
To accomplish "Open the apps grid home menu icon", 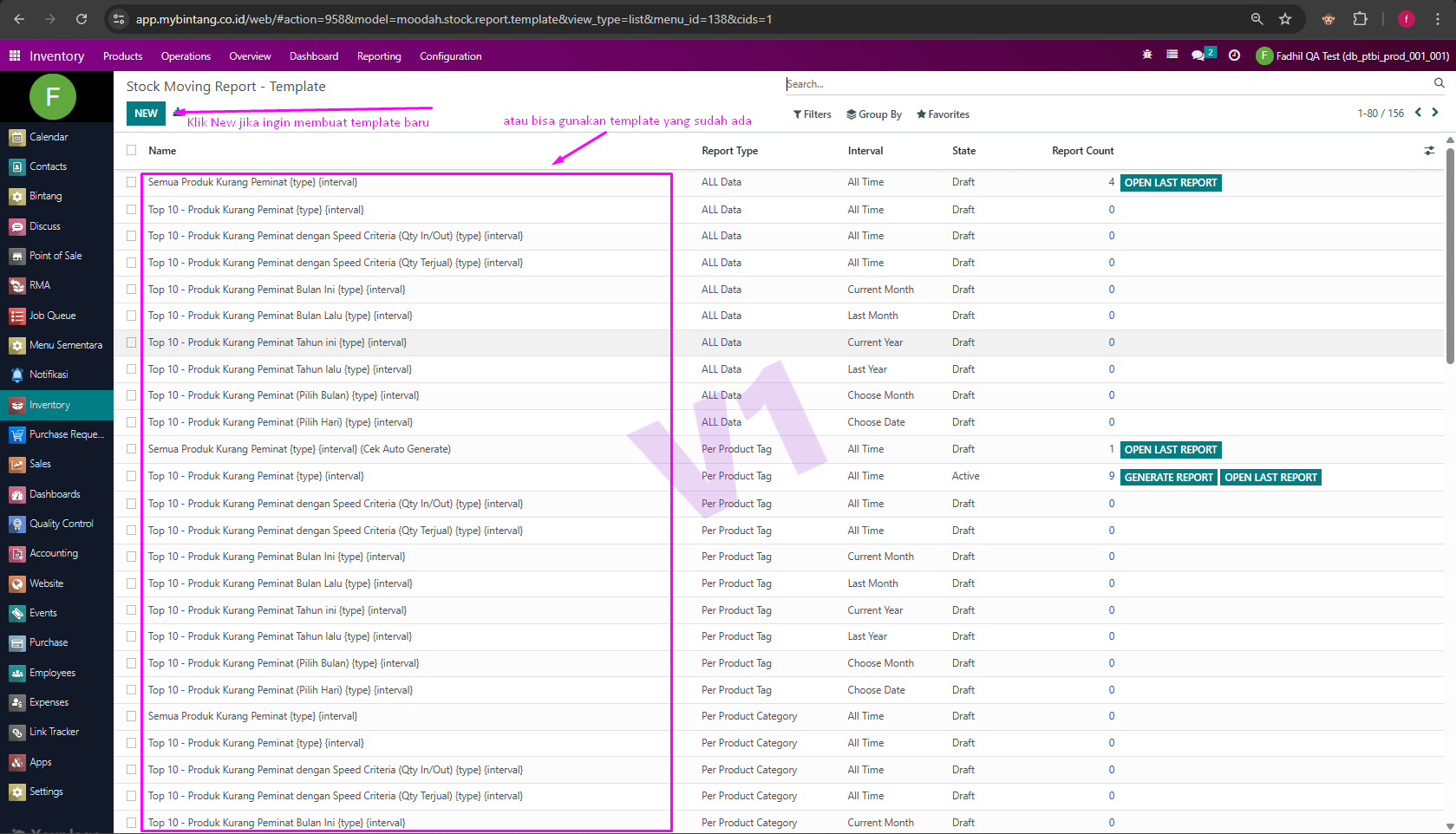I will coord(15,55).
